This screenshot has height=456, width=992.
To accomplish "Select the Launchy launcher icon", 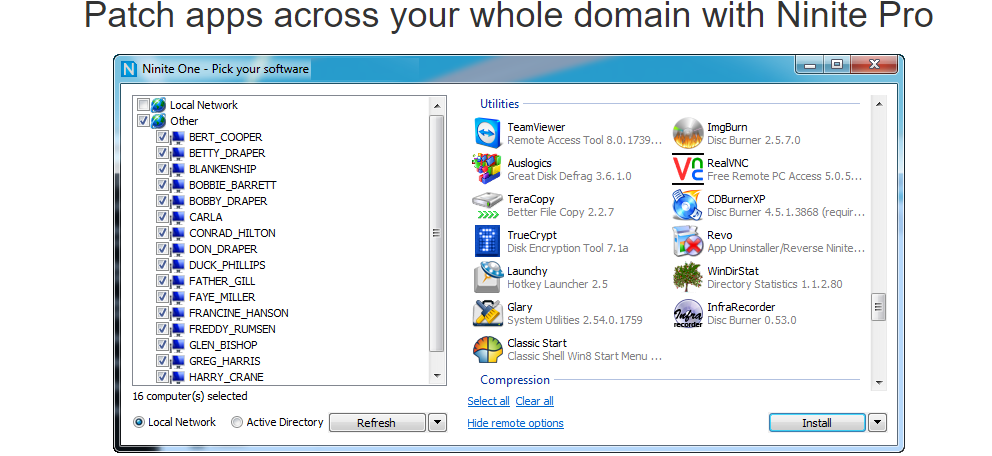I will tap(487, 278).
